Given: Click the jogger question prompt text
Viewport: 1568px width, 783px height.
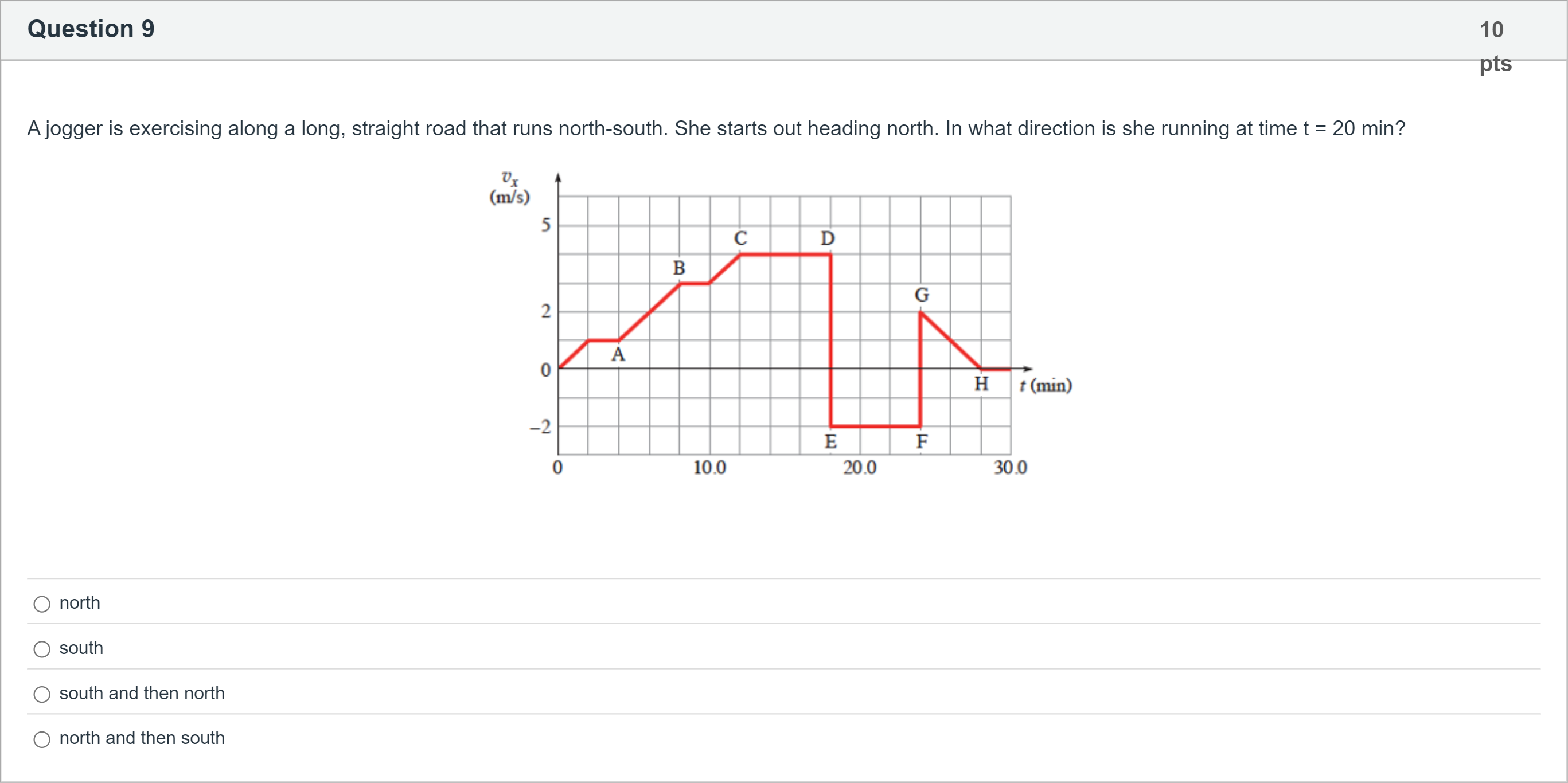Looking at the screenshot, I should (x=716, y=128).
